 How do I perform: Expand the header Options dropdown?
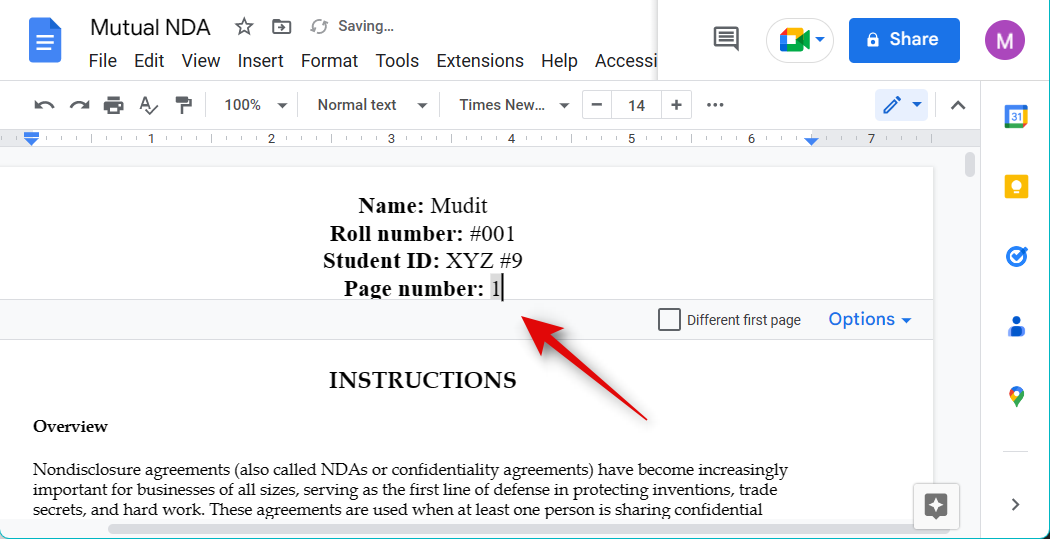869,320
